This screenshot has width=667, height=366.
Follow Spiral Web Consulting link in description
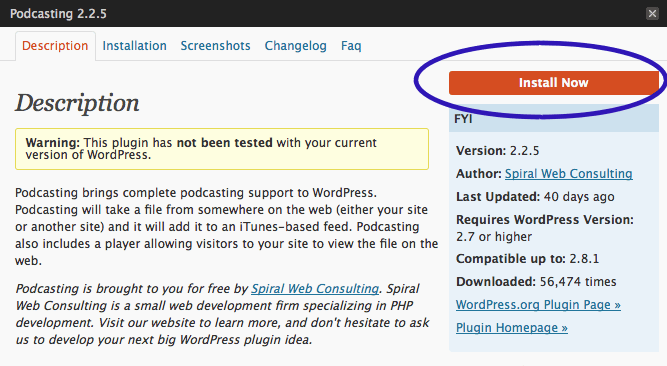tap(315, 289)
